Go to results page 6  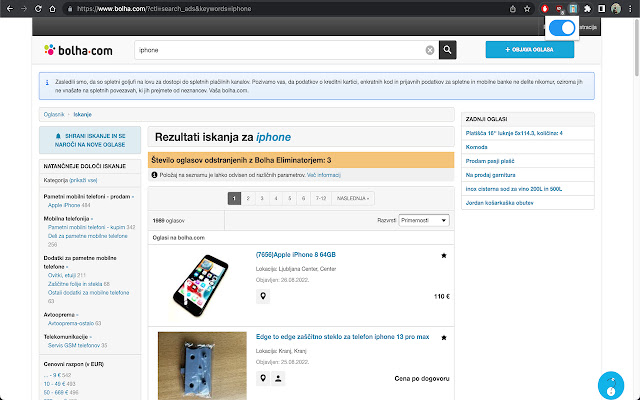[303, 198]
